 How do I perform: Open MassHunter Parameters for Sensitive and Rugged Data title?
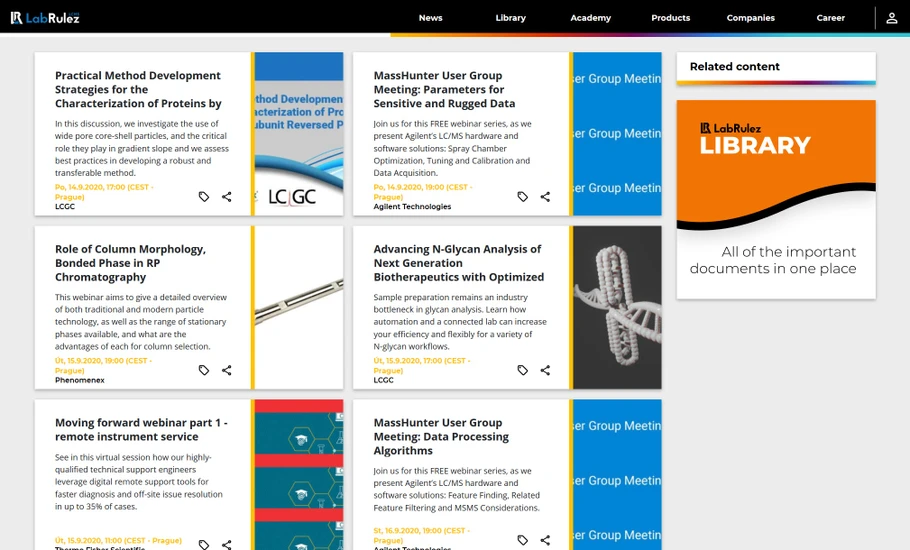pyautogui.click(x=444, y=89)
